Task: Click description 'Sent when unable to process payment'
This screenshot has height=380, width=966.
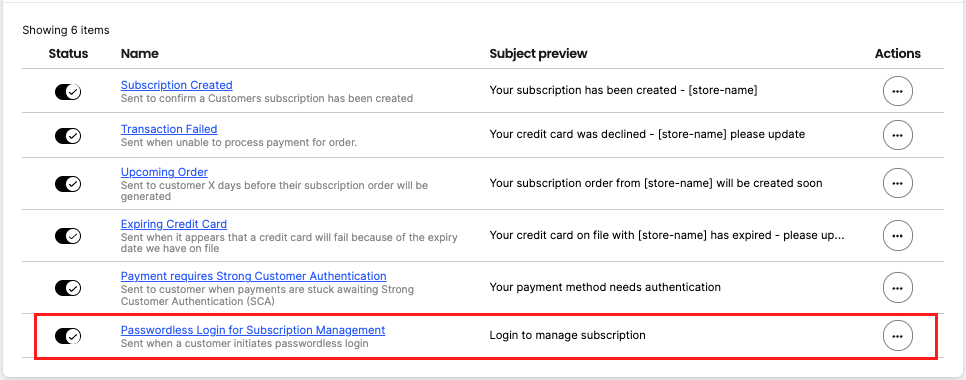Action: pyautogui.click(x=239, y=142)
